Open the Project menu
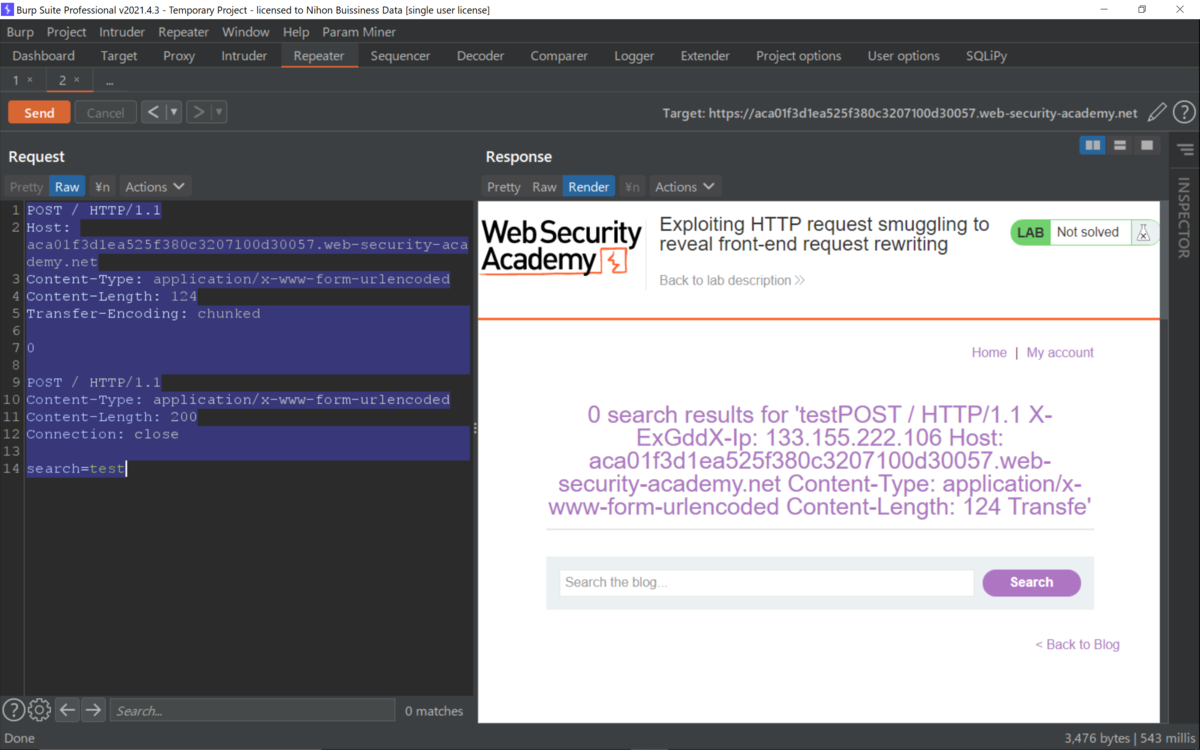The image size is (1200, 750). click(67, 32)
